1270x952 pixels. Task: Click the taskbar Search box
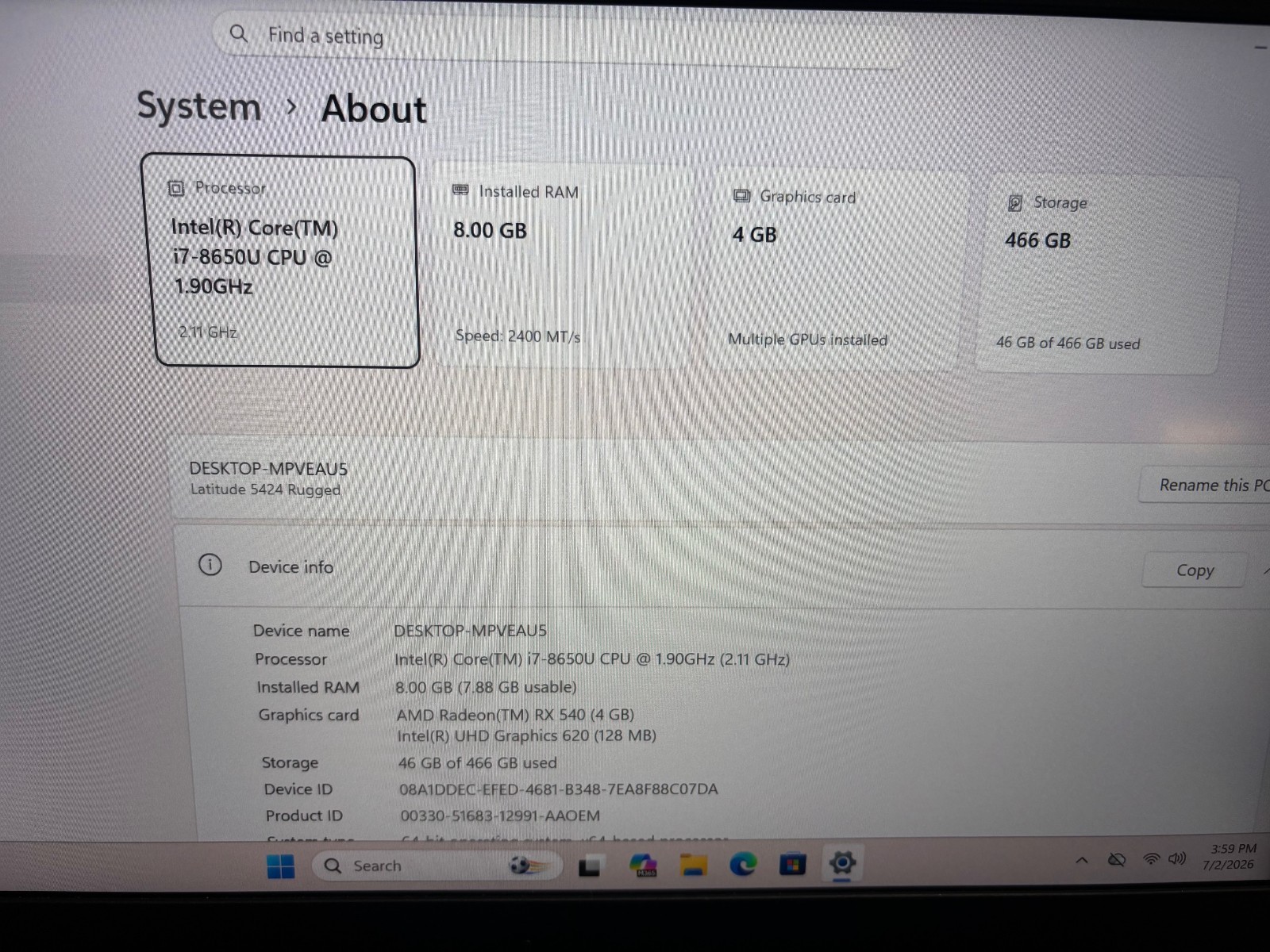[437, 866]
